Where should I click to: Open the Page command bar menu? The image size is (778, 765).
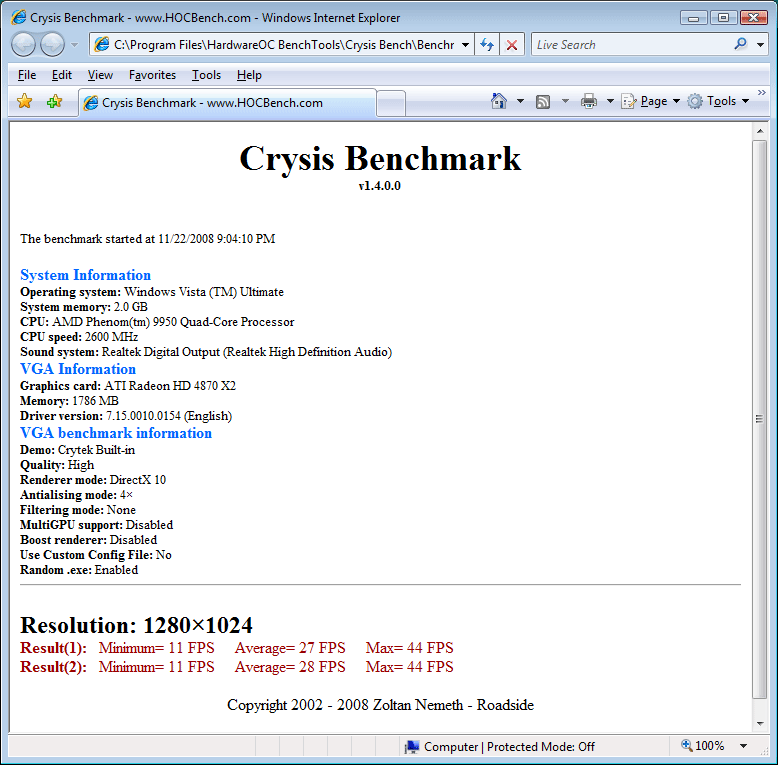tap(650, 101)
